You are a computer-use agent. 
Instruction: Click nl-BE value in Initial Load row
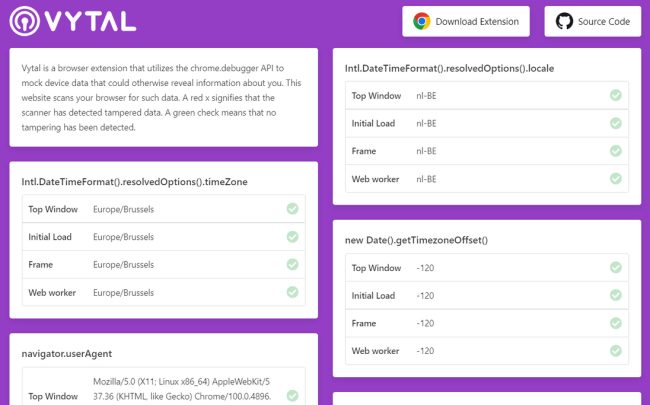pos(426,124)
